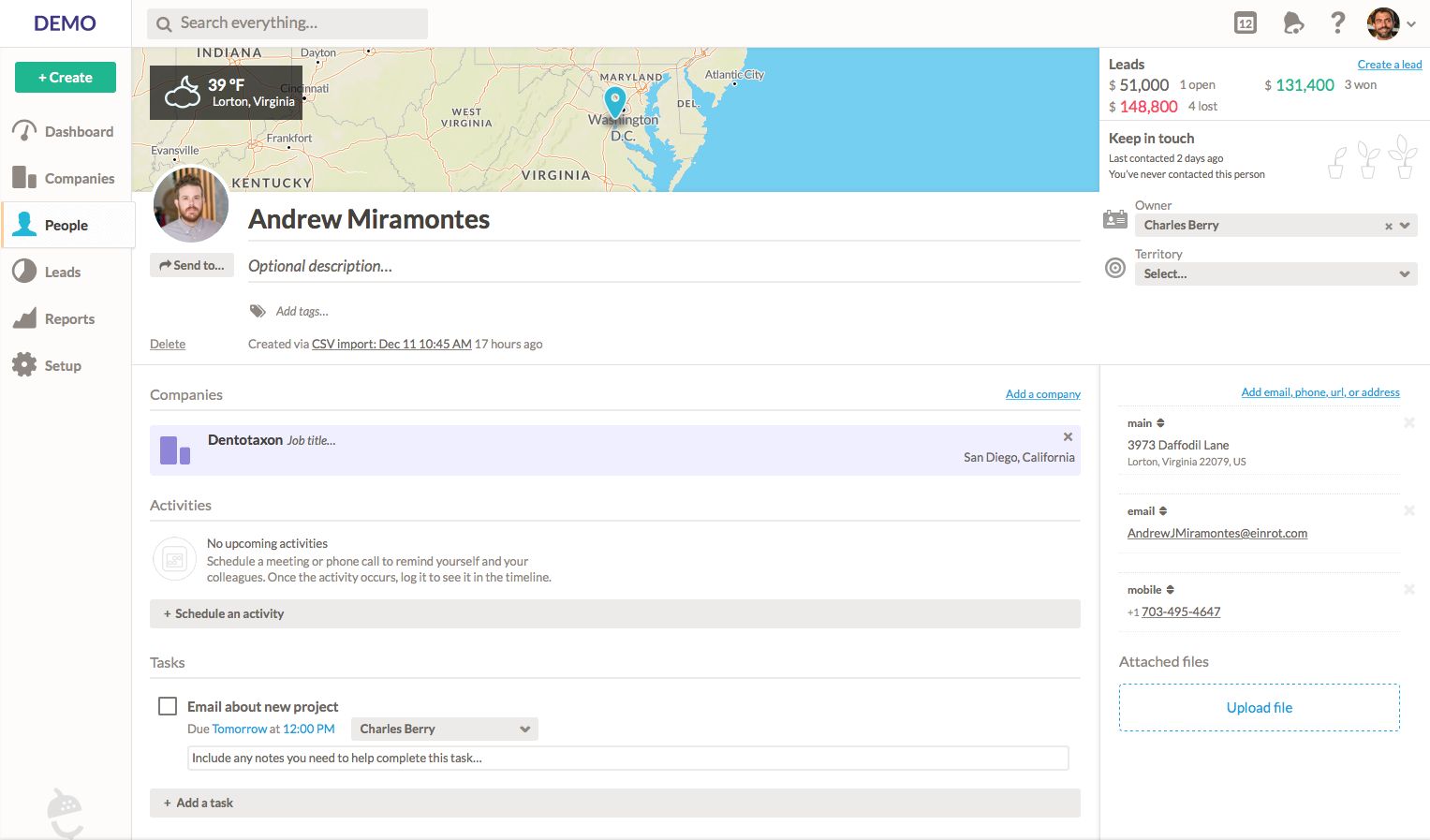Click the map pin over Washington D.C.
Image resolution: width=1430 pixels, height=840 pixels.
614,101
